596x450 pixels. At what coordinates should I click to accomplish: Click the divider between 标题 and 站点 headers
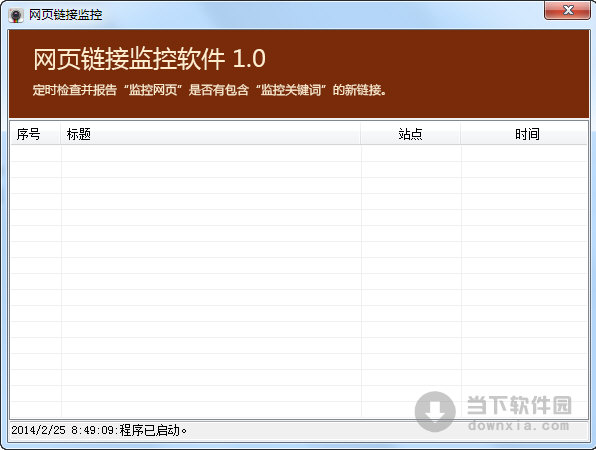360,134
